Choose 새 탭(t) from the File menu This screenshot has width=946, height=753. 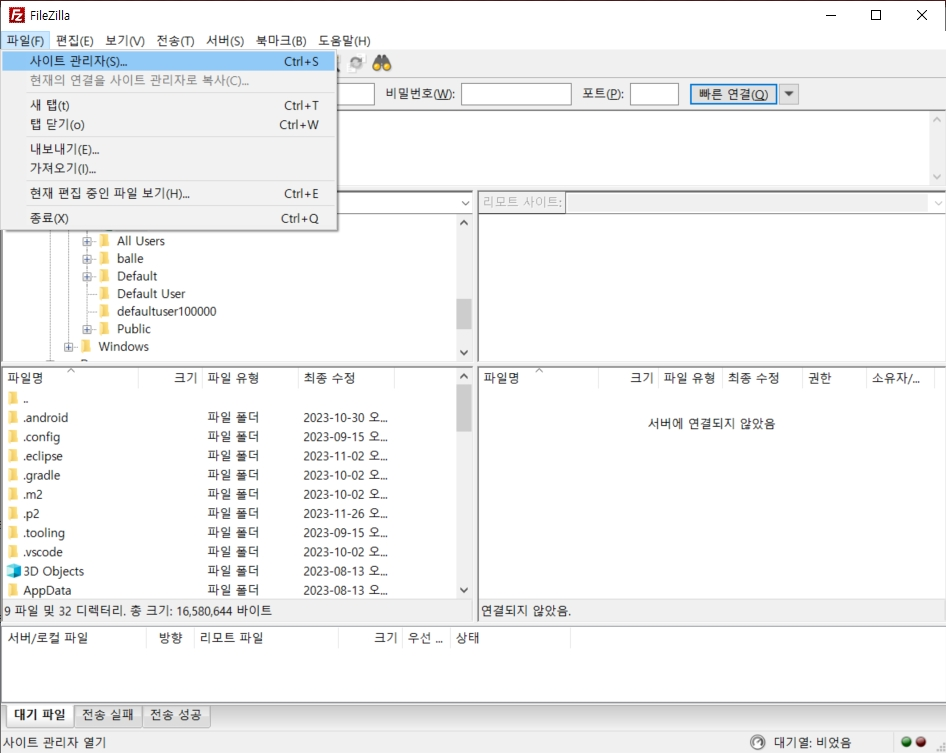(169, 106)
